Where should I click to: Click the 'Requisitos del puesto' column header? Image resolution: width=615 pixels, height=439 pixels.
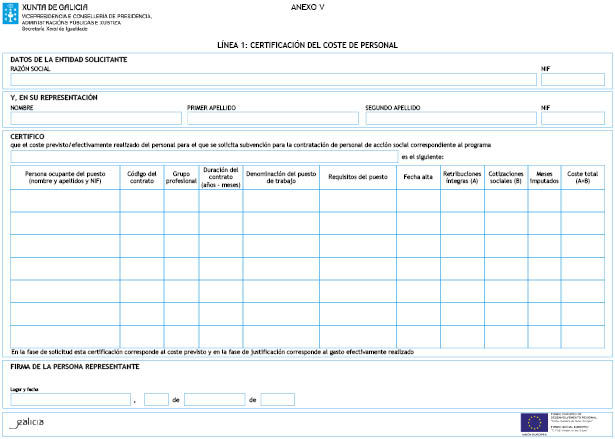[x=358, y=177]
